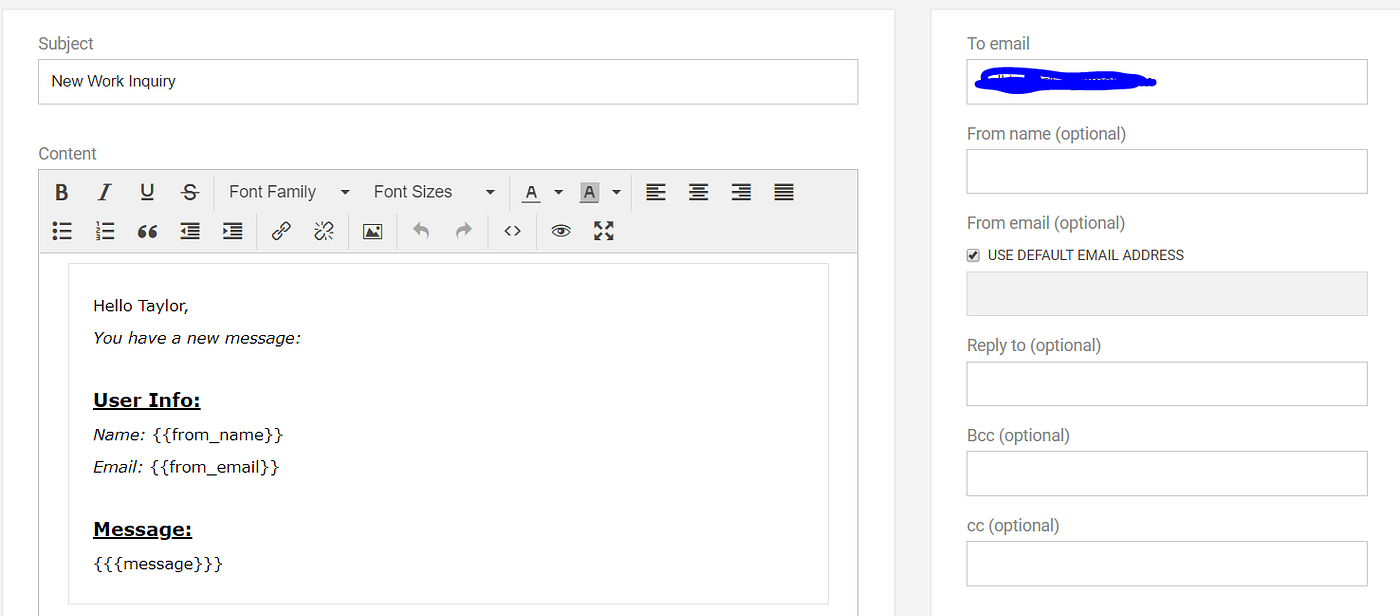Remove a link with the unlink icon
Image resolution: width=1400 pixels, height=616 pixels.
coord(323,231)
